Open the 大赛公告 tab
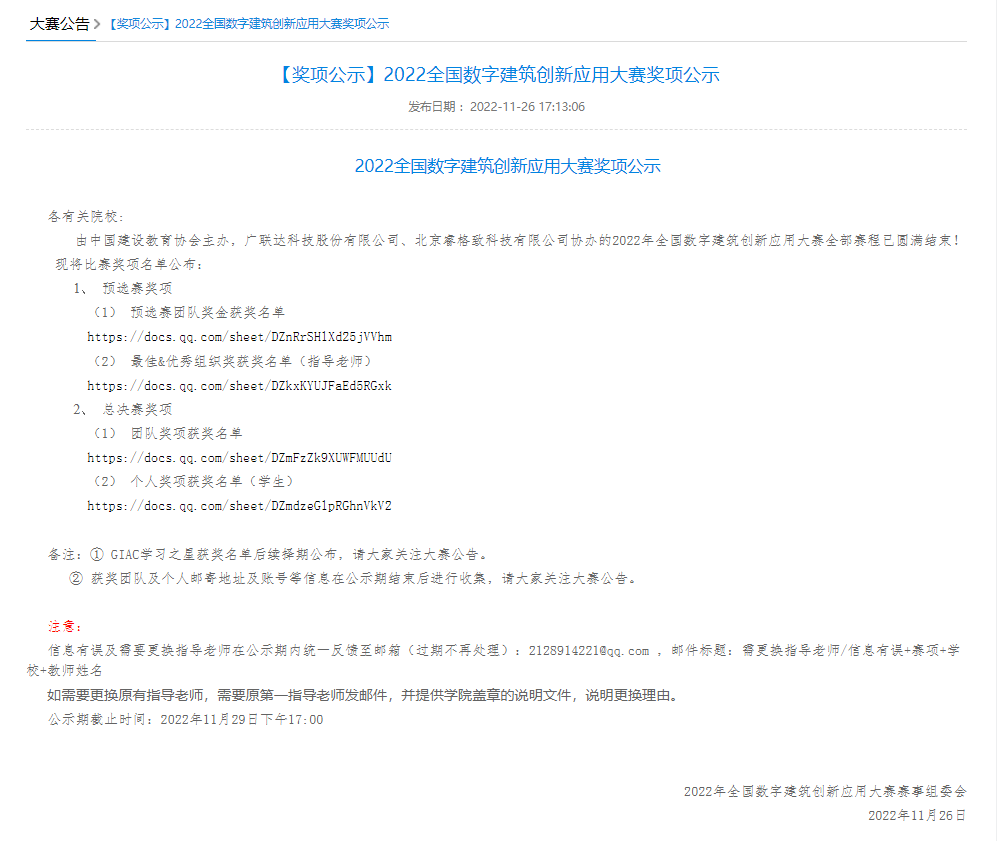This screenshot has width=997, height=841. pyautogui.click(x=59, y=24)
